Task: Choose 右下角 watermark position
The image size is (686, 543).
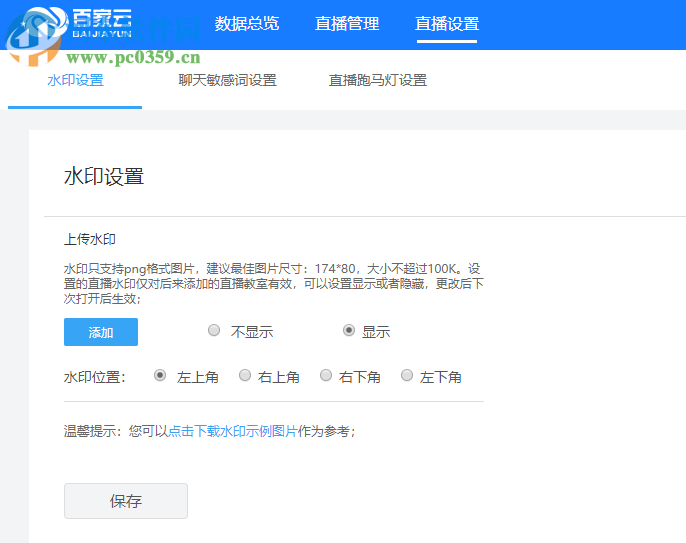Action: pos(326,375)
